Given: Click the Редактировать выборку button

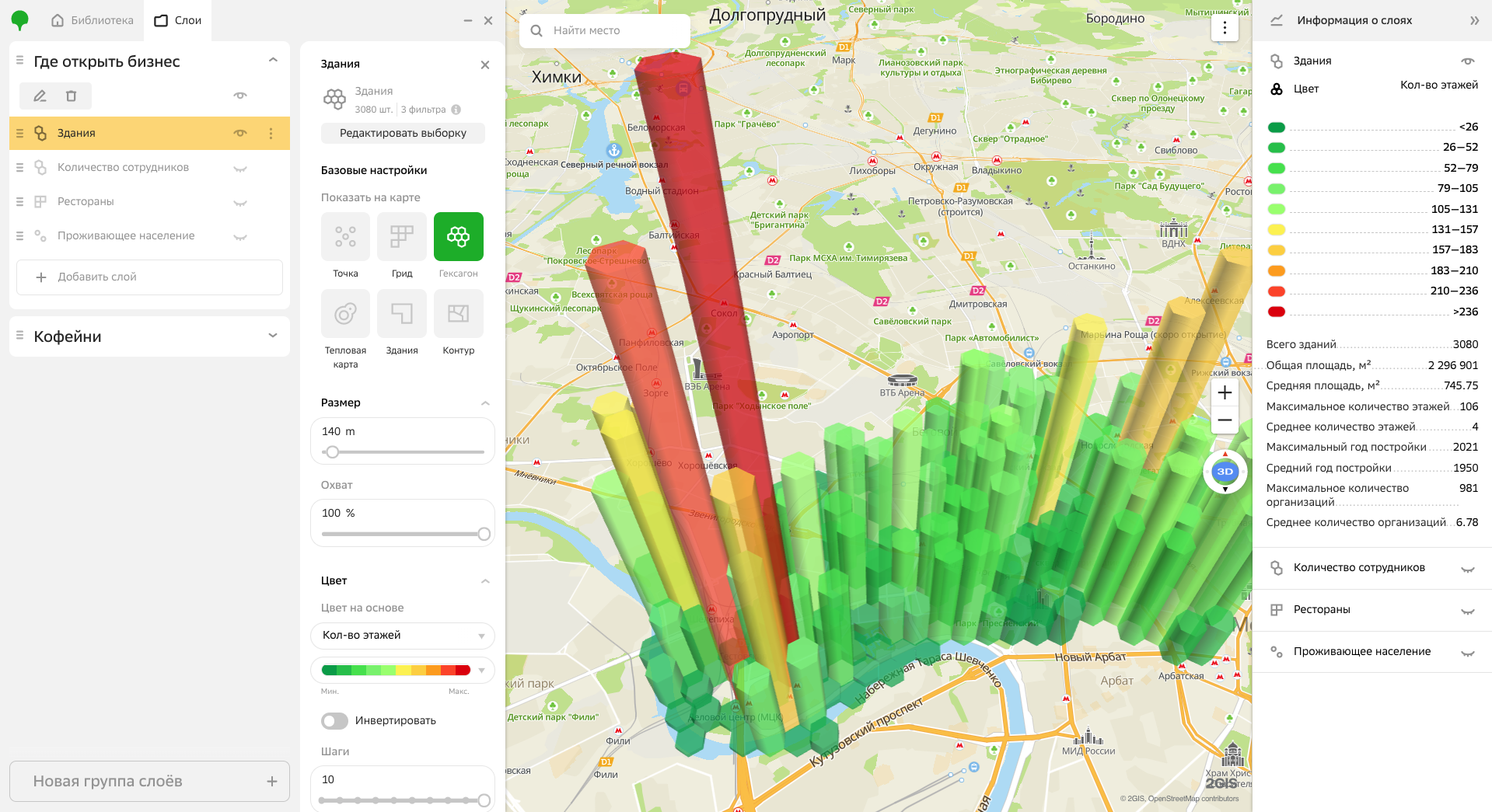Looking at the screenshot, I should click(x=402, y=133).
